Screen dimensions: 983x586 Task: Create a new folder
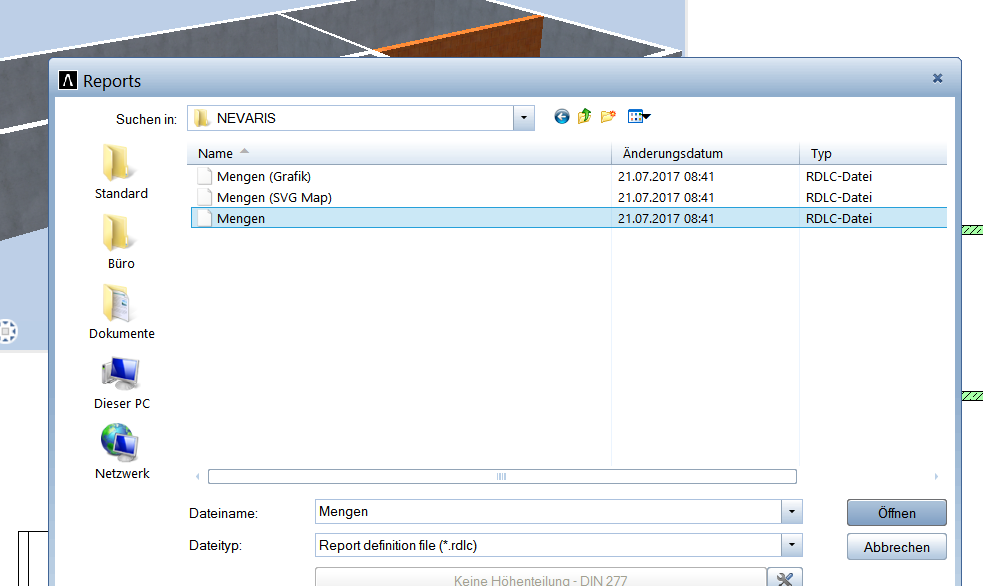[608, 117]
